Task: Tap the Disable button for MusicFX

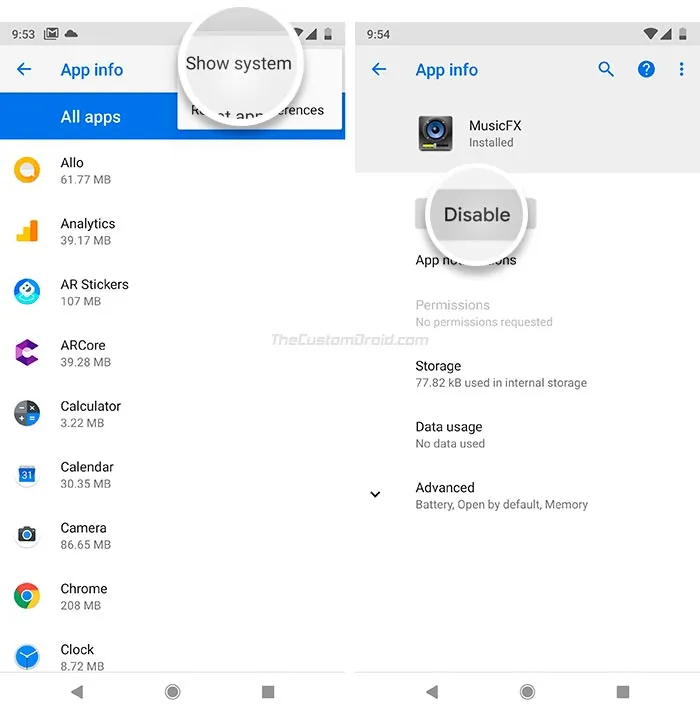Action: pos(476,214)
